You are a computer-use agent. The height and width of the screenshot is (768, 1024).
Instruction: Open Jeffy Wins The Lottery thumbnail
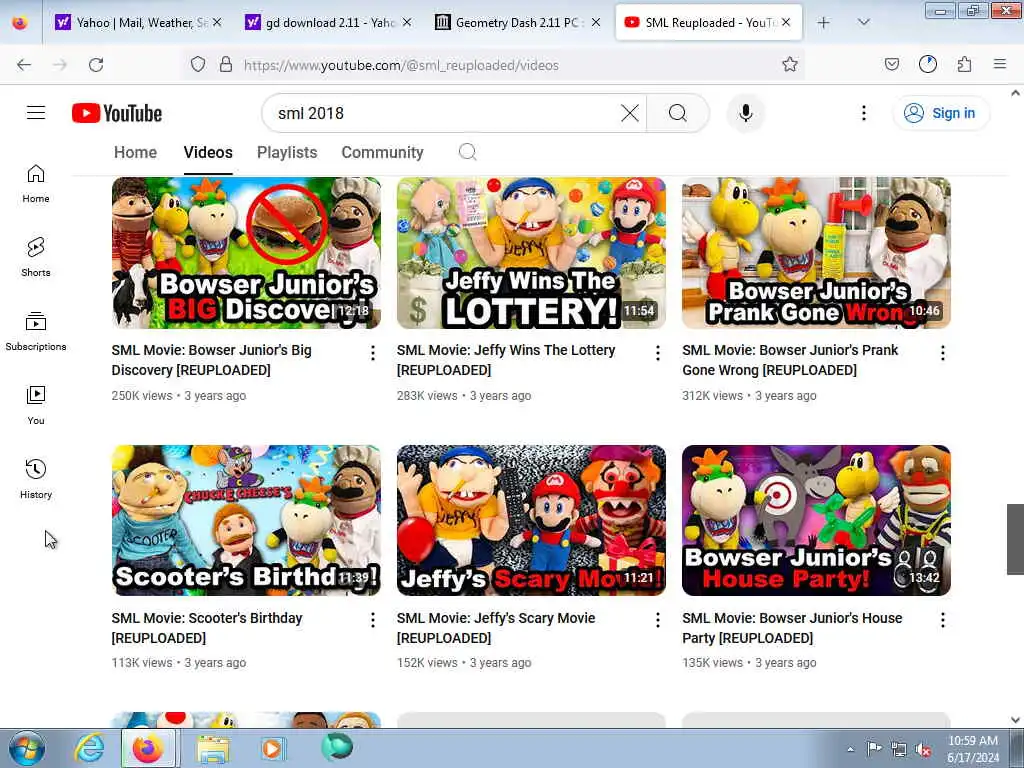531,253
